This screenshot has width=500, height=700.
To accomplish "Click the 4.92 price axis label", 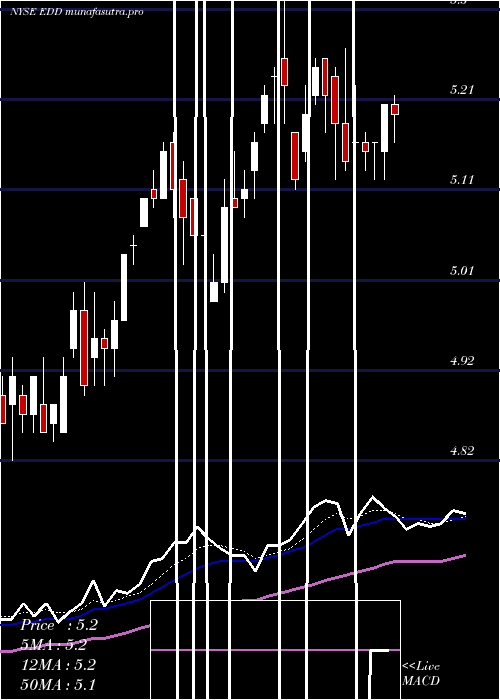I will tap(462, 361).
